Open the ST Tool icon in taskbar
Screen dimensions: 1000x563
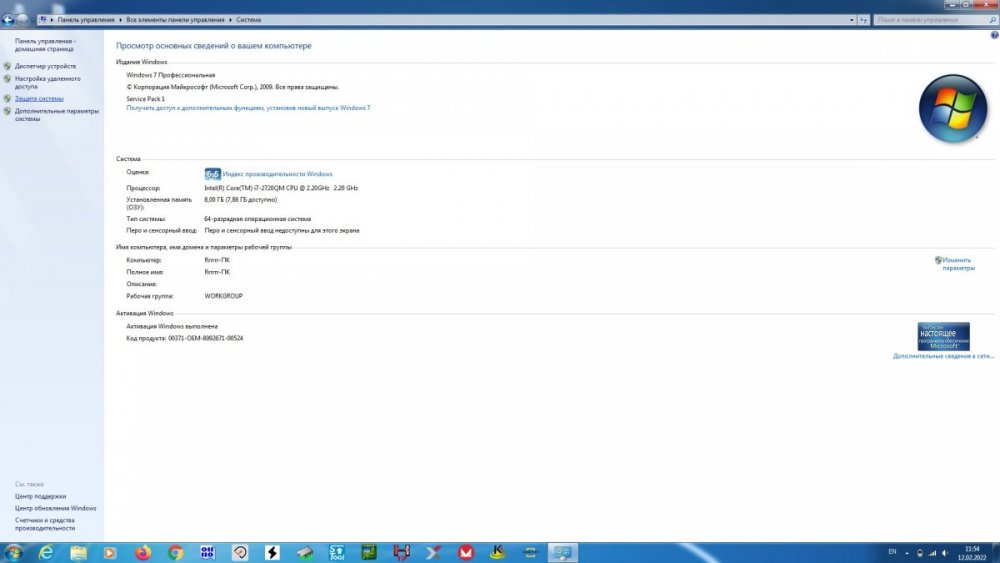(x=337, y=552)
